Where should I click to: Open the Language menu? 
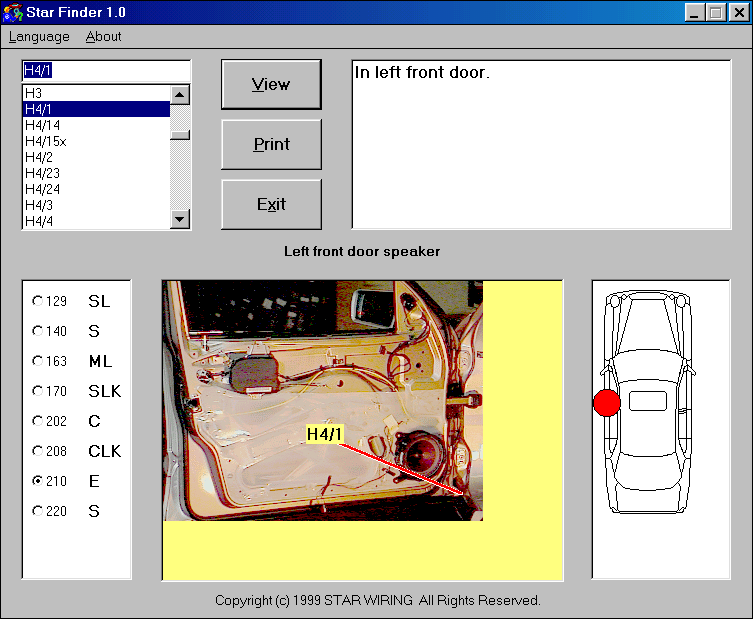pyautogui.click(x=39, y=36)
